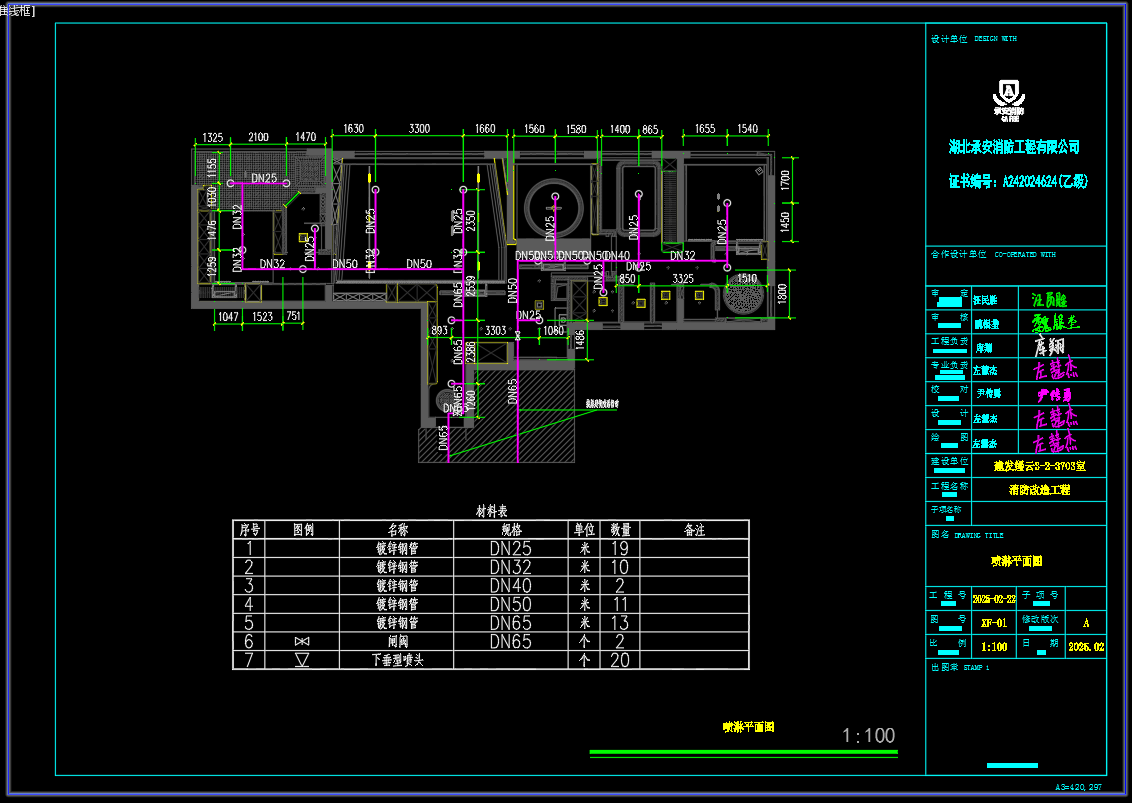
Task: Select the white handwritten signature in title block
Action: pos(1049,346)
